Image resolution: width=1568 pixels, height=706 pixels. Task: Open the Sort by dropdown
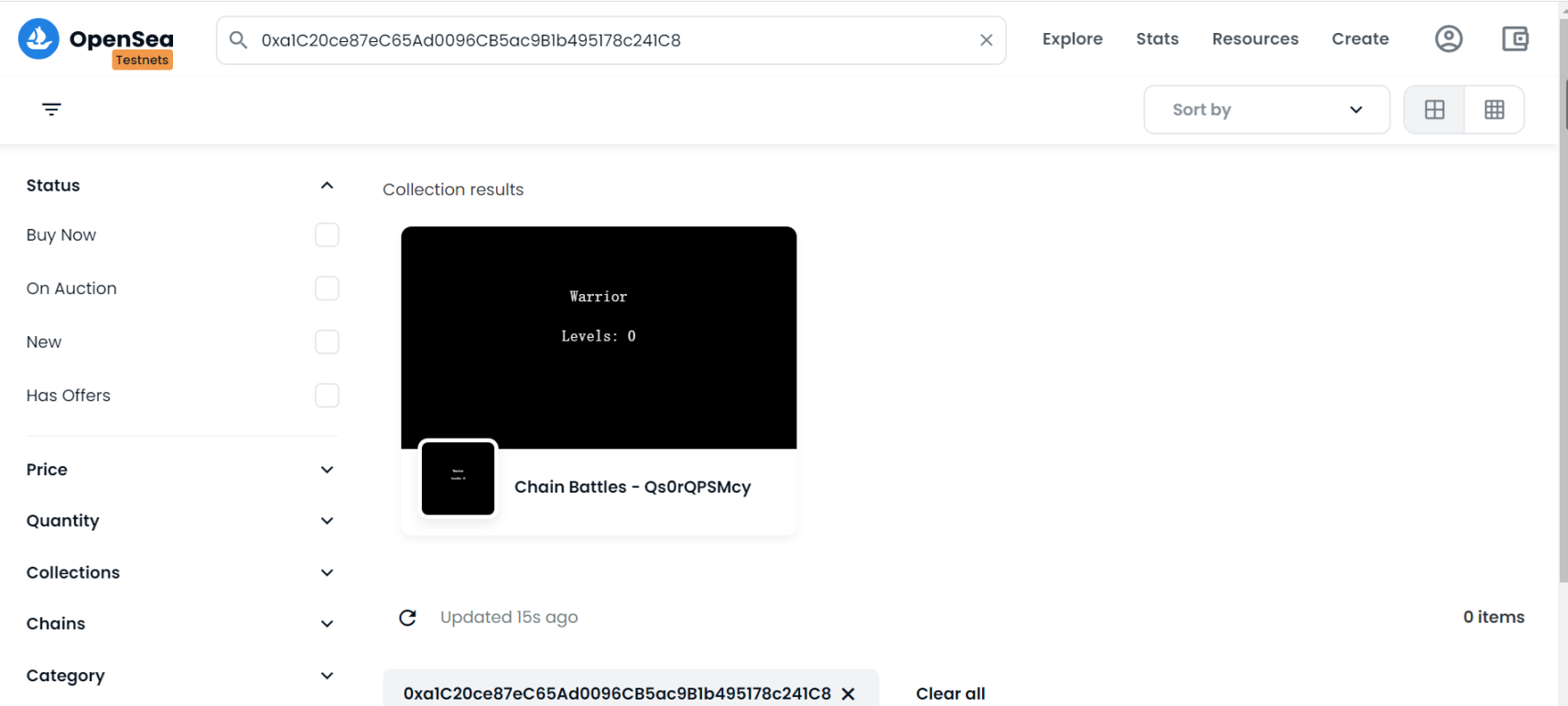(1266, 110)
